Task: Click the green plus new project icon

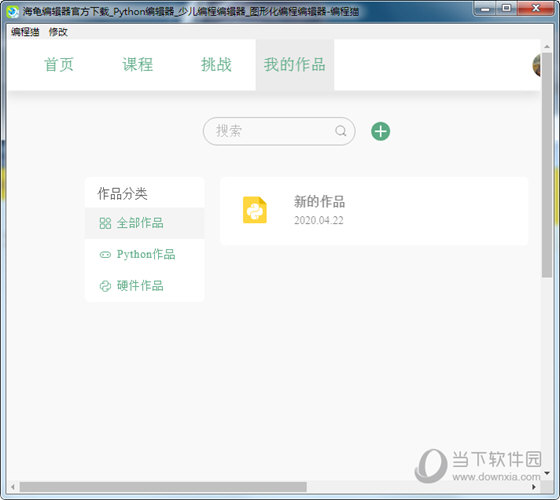Action: tap(380, 131)
